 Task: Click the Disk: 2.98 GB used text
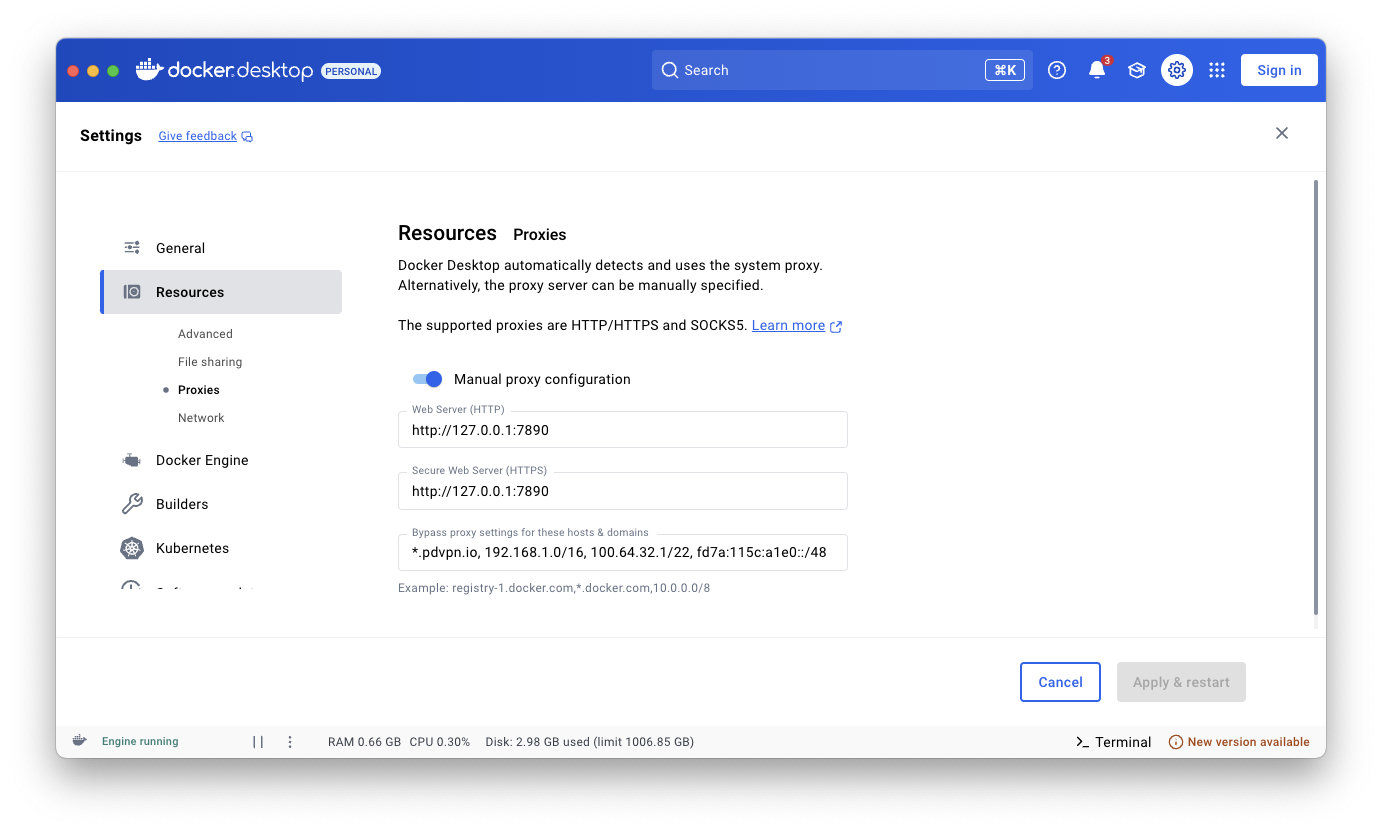pyautogui.click(x=589, y=742)
